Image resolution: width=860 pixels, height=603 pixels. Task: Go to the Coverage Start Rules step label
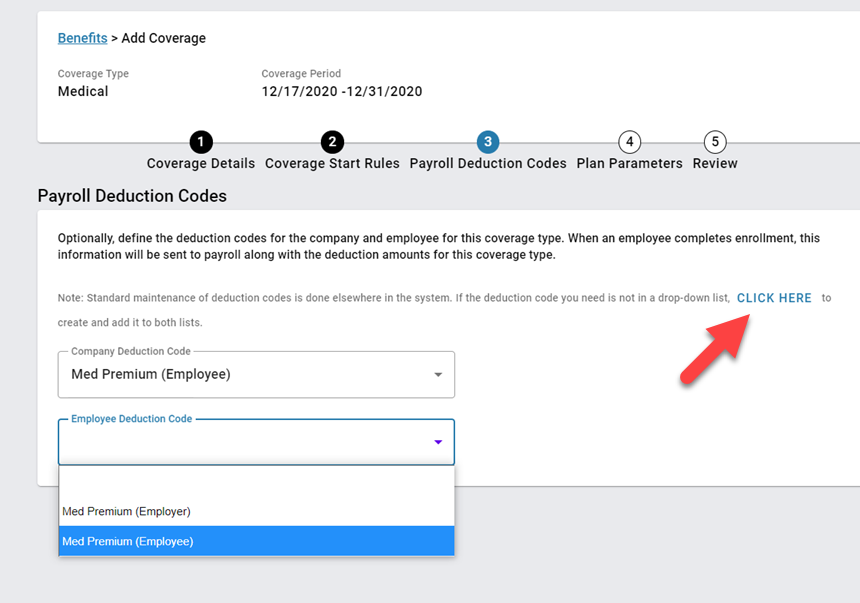pyautogui.click(x=332, y=164)
